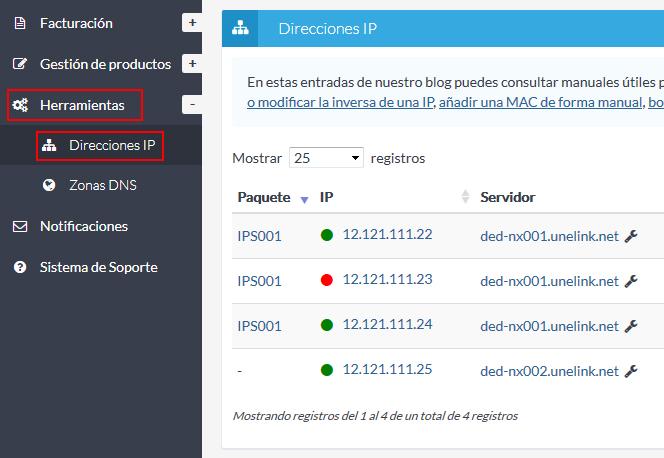Sort table by the Paquete column arrow
664x458 pixels.
(304, 200)
